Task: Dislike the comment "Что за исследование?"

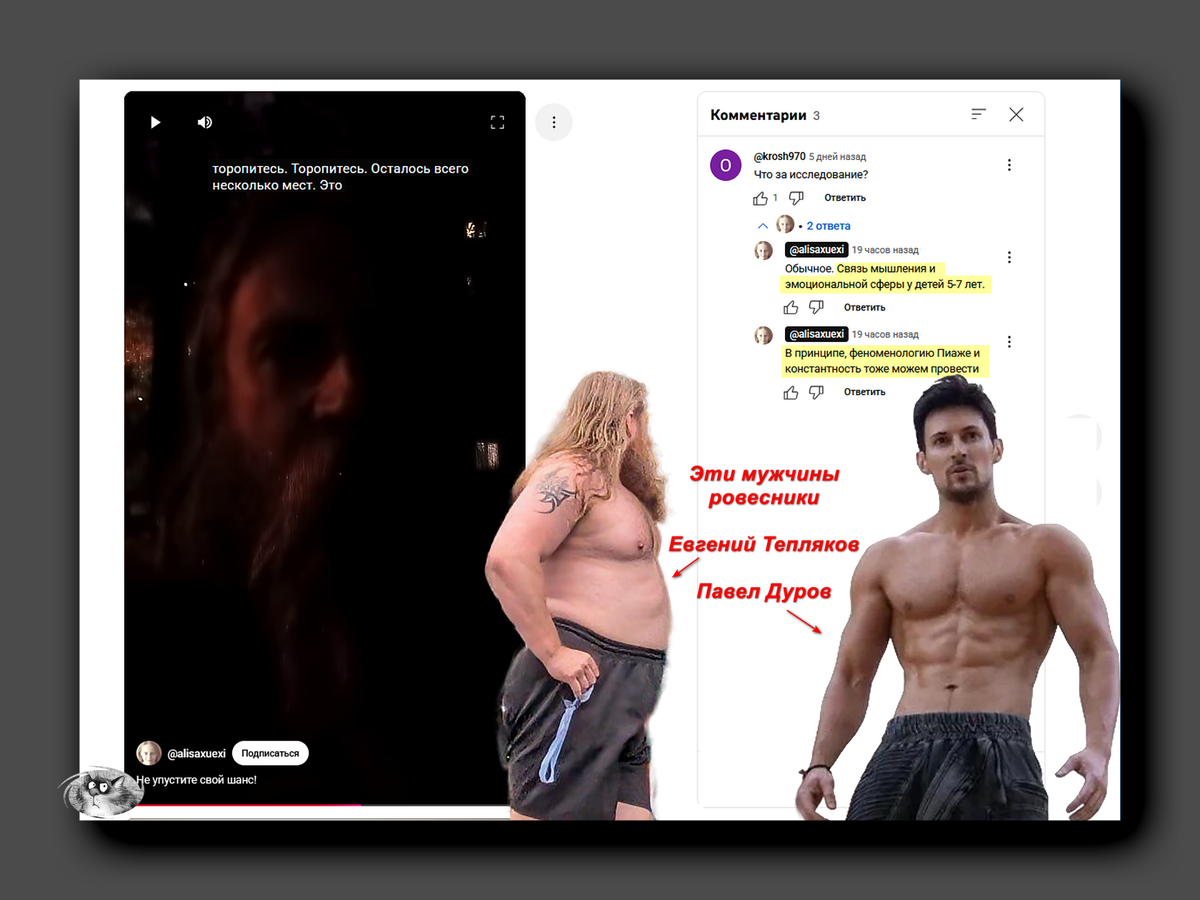Action: tap(796, 198)
